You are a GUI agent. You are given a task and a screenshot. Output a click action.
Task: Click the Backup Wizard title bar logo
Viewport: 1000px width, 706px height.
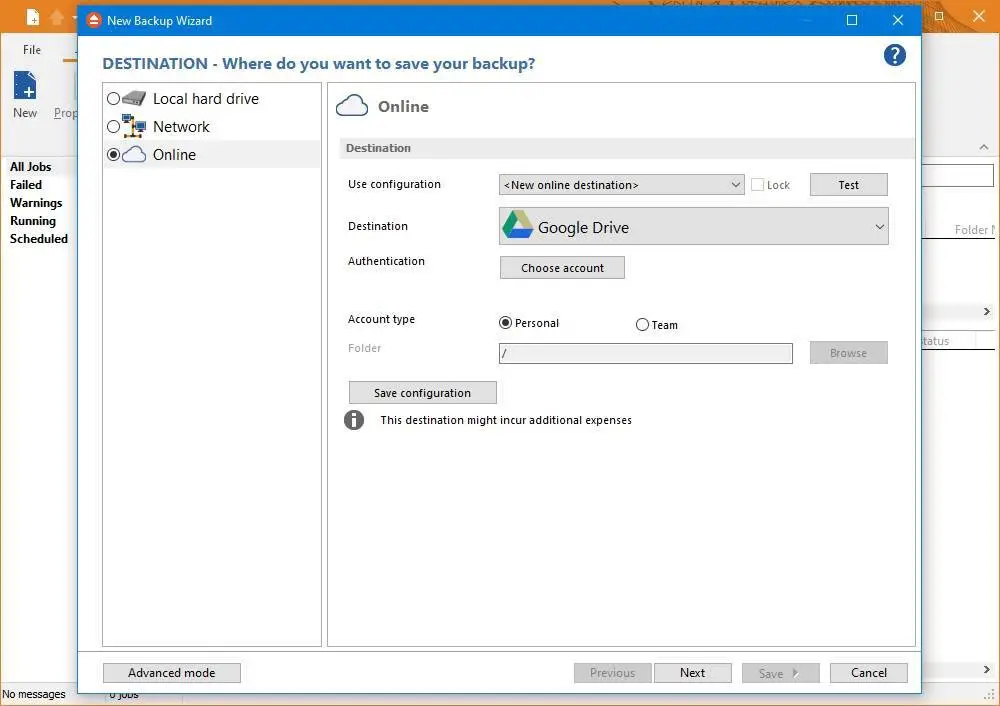[94, 20]
